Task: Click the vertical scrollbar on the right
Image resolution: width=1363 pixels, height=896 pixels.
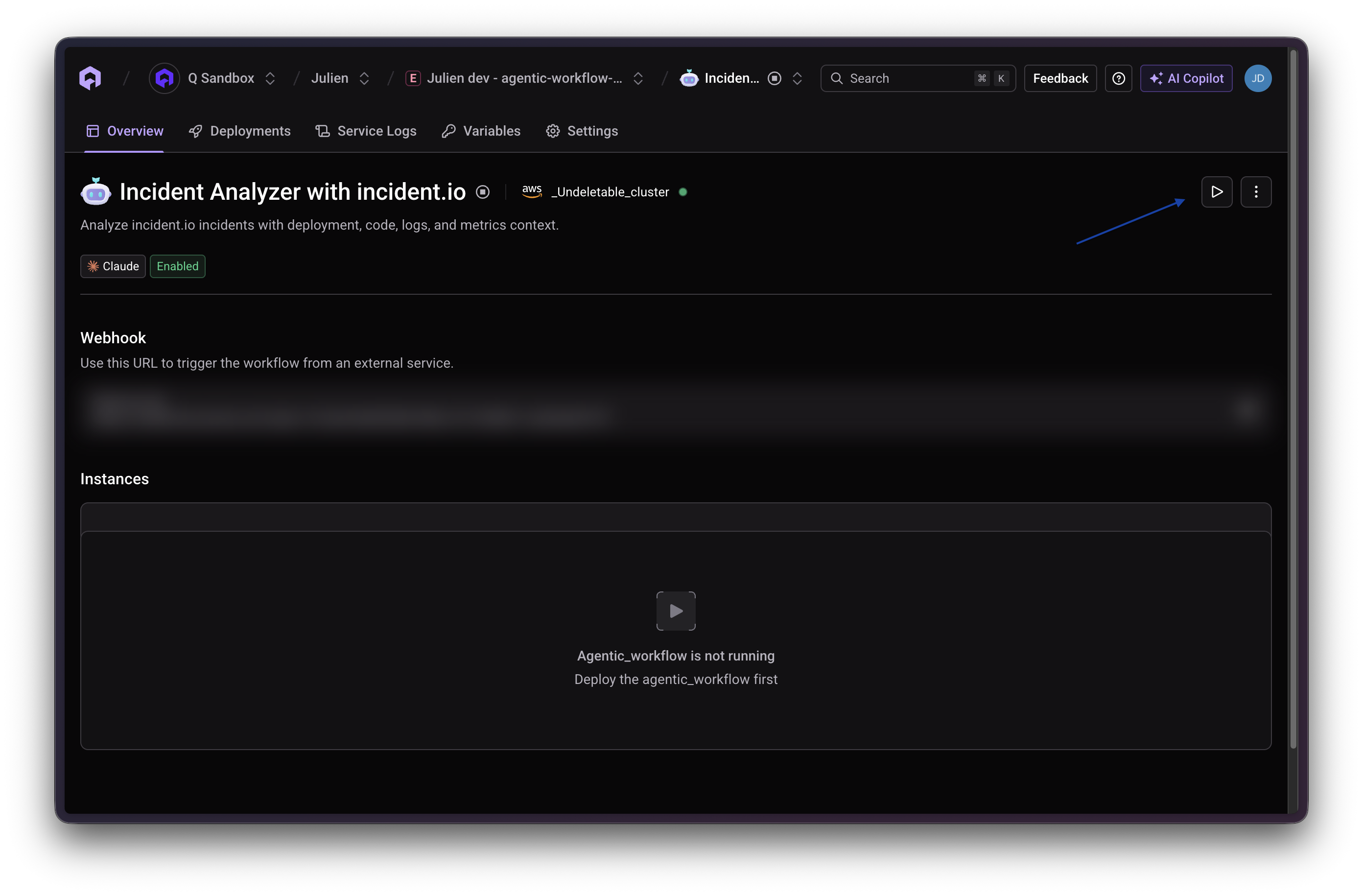Action: click(x=1293, y=399)
